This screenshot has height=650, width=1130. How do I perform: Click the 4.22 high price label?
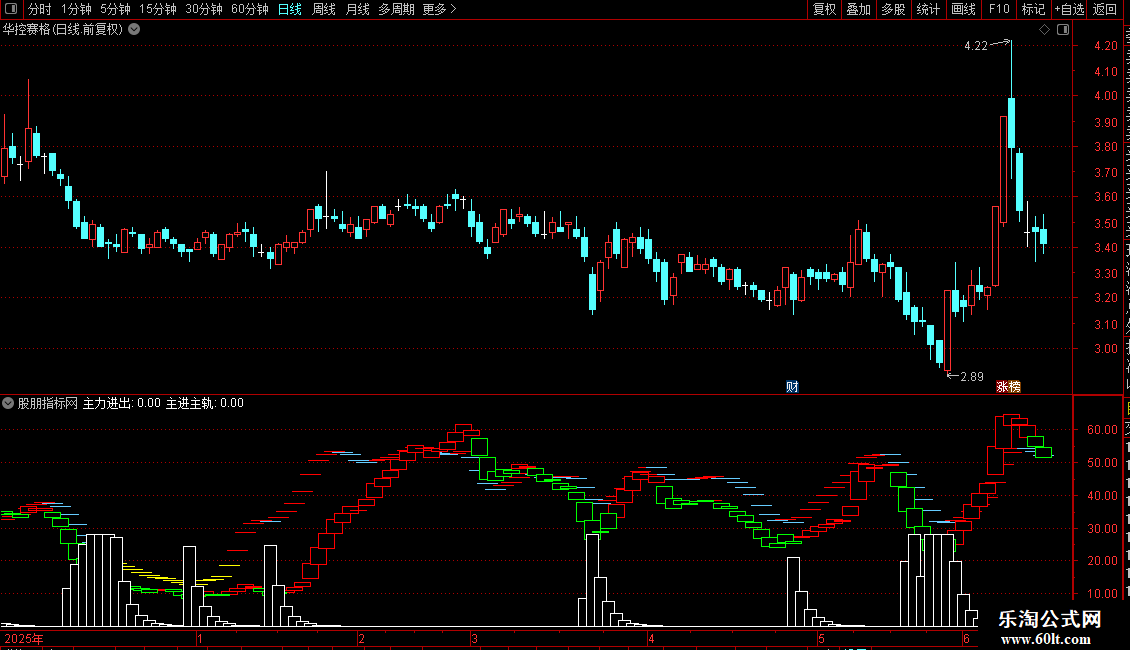coord(976,45)
